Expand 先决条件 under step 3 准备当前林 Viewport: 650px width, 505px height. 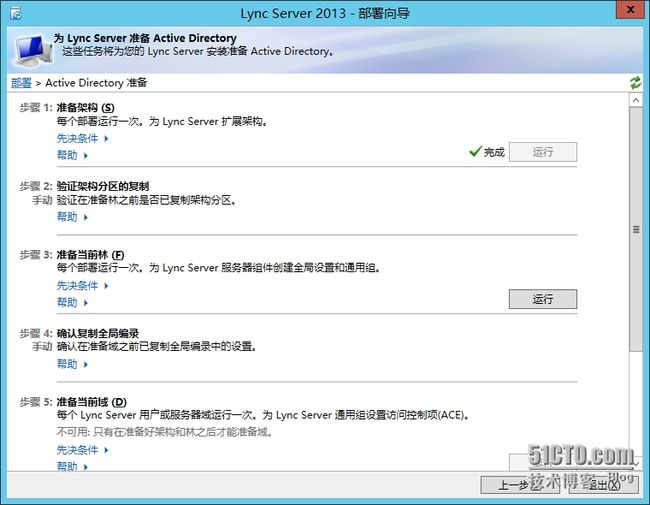click(x=82, y=286)
